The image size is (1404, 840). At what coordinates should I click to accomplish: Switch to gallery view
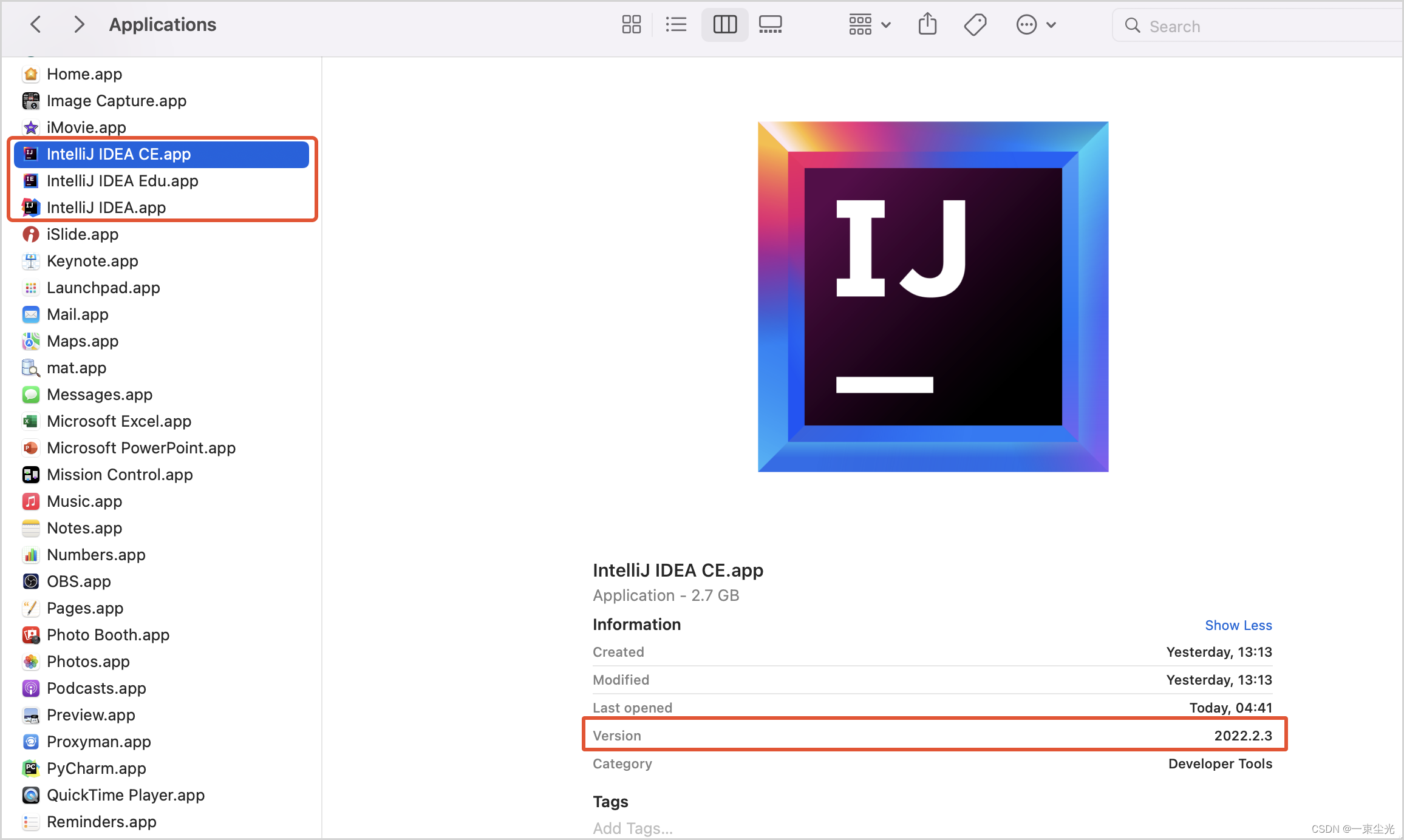(x=770, y=24)
